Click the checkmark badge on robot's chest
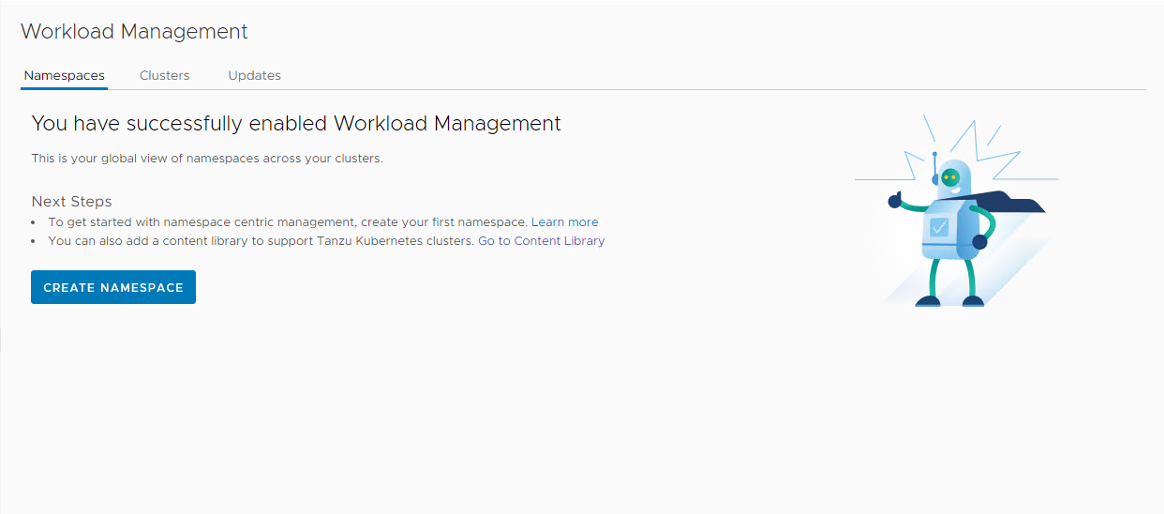This screenshot has height=514, width=1164. pos(939,227)
